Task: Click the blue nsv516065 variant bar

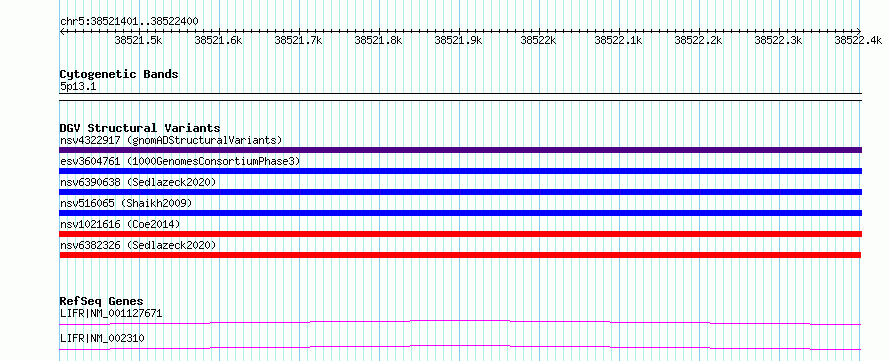Action: tap(460, 213)
